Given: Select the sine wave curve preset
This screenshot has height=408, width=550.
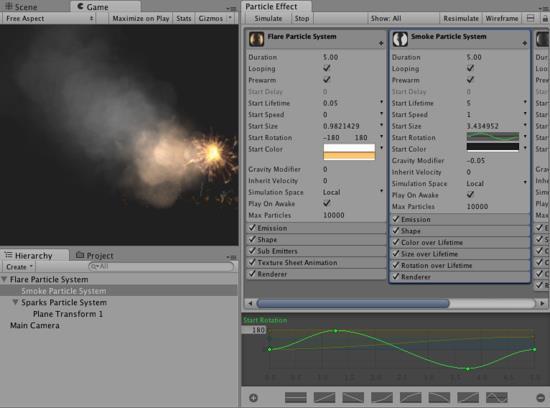Looking at the screenshot, I should pyautogui.click(x=497, y=397).
